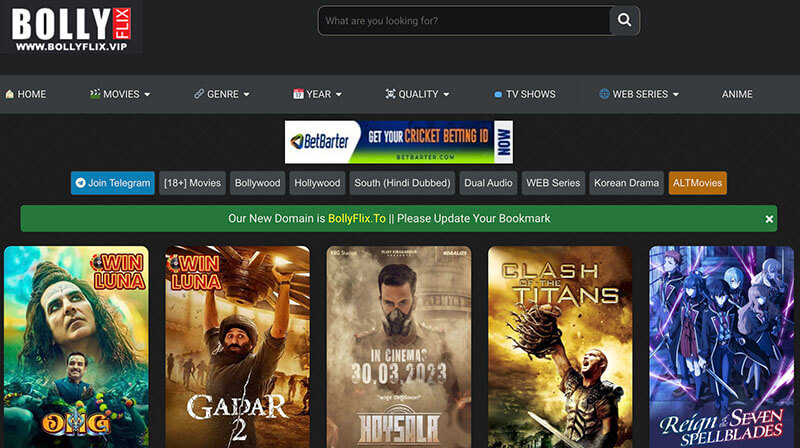Expand the Year dropdown arrow
Image resolution: width=800 pixels, height=448 pixels.
[339, 94]
